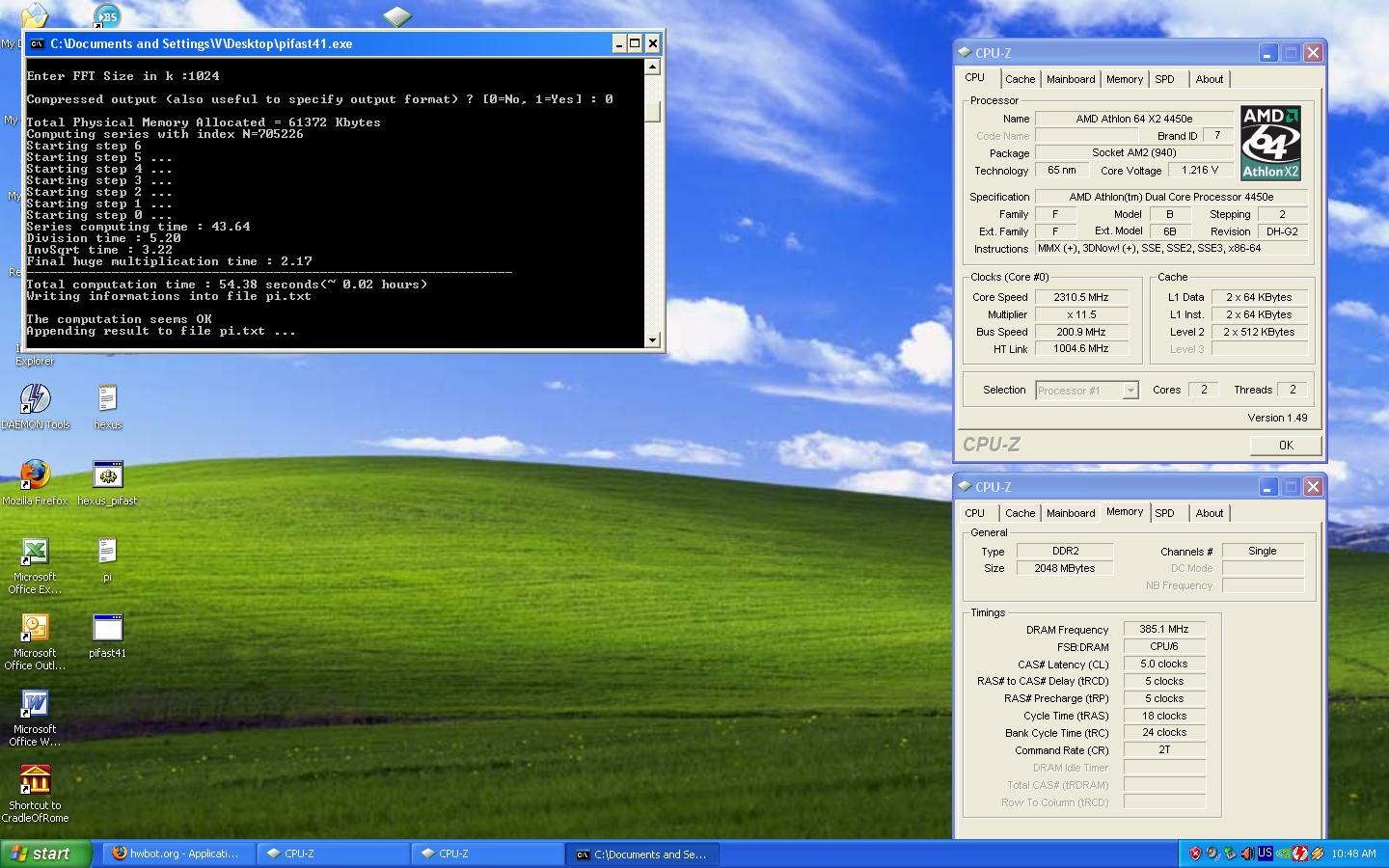The height and width of the screenshot is (868, 1389).
Task: Activate second CPU-Z taskbar button
Action: 488,854
